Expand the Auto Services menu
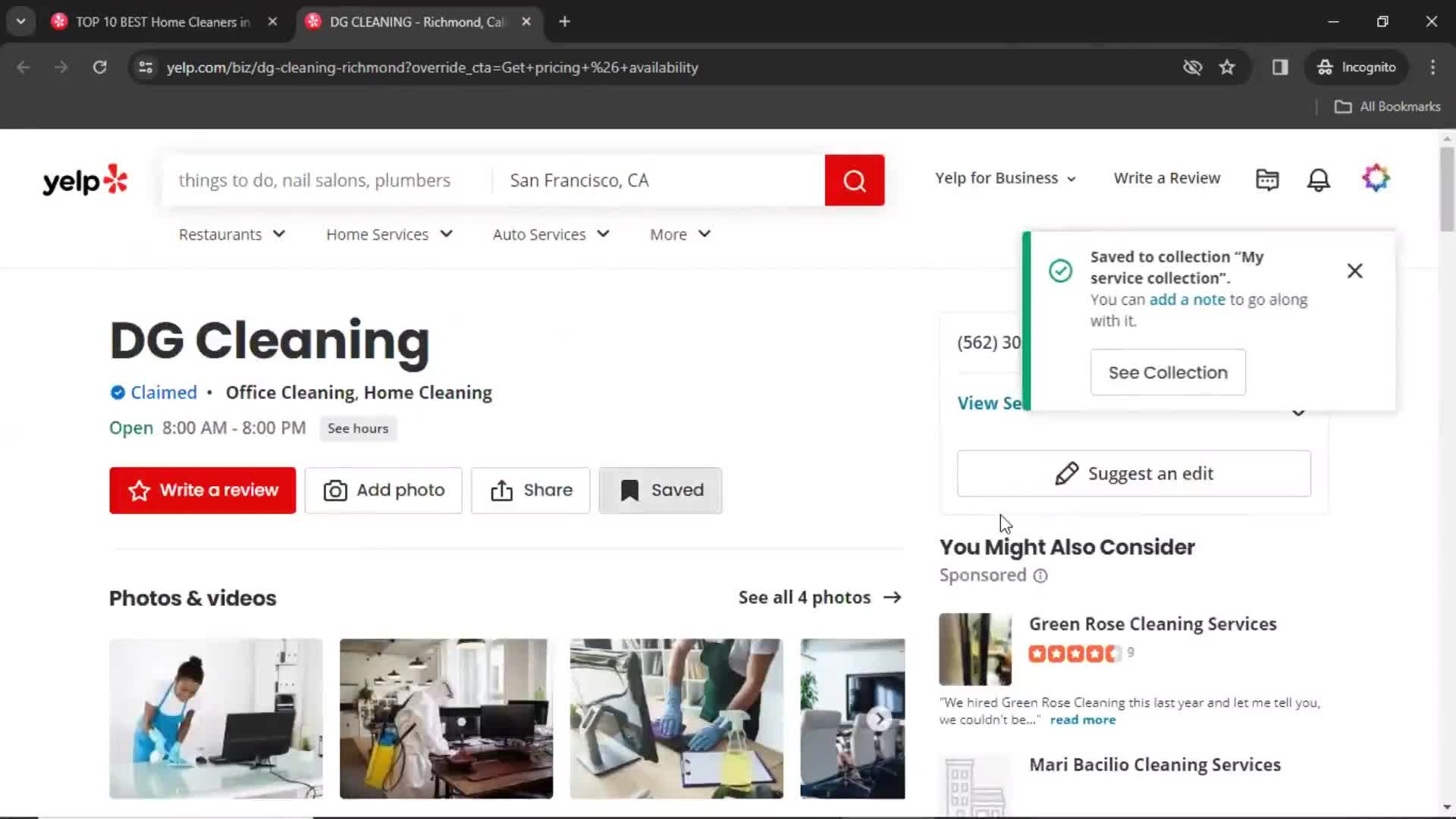The height and width of the screenshot is (819, 1456). coord(551,235)
